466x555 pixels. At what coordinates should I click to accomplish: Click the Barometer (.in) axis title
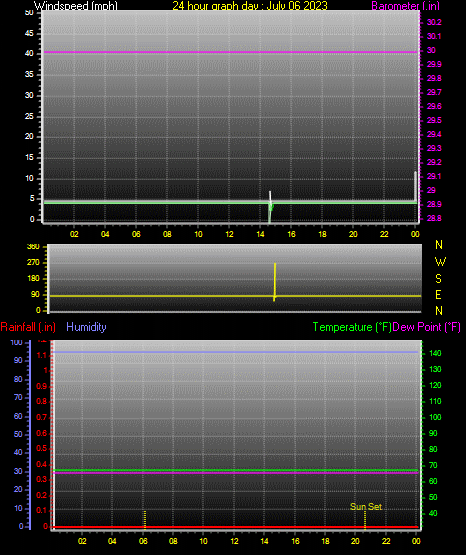[x=405, y=6]
